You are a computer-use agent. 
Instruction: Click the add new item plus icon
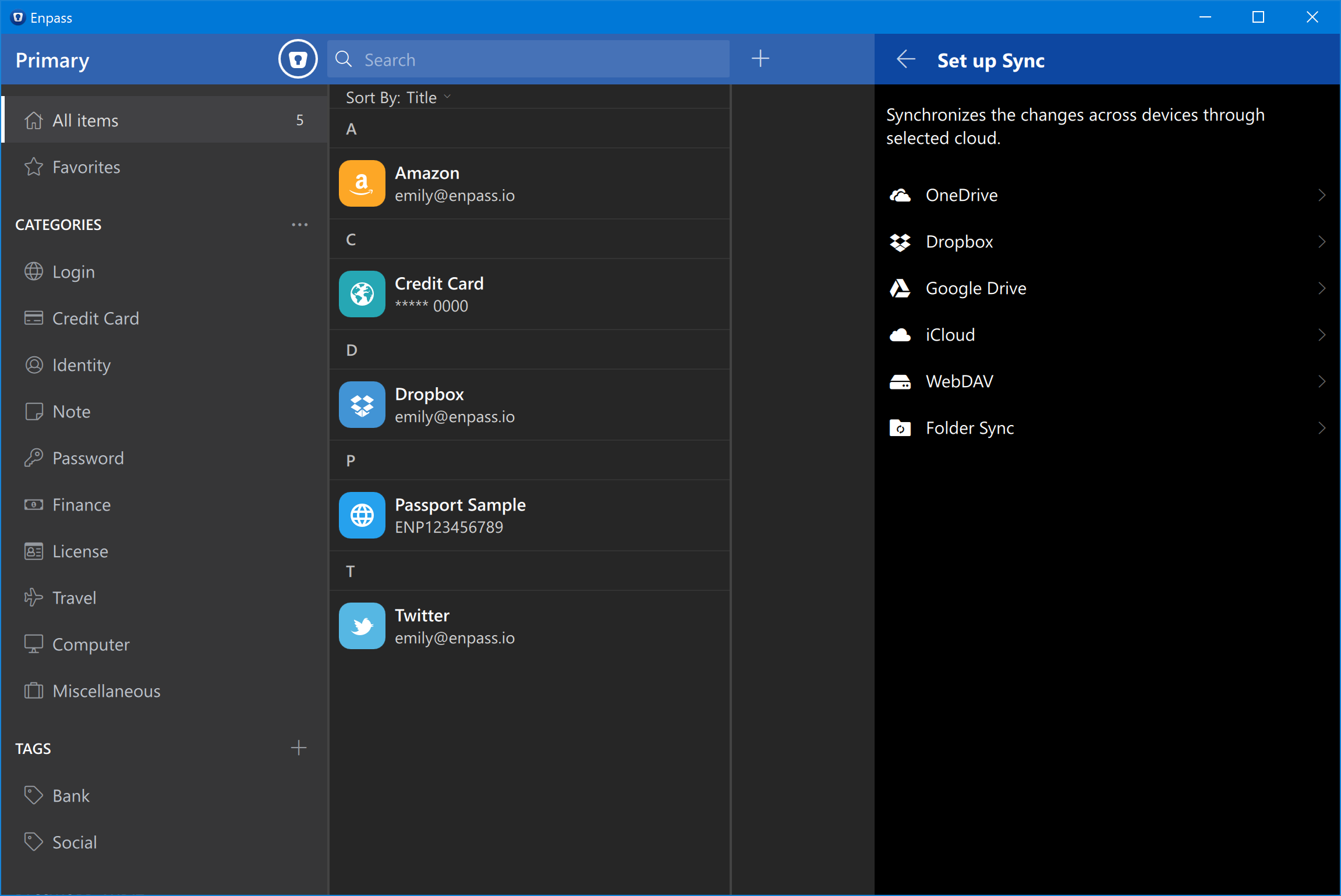(760, 58)
